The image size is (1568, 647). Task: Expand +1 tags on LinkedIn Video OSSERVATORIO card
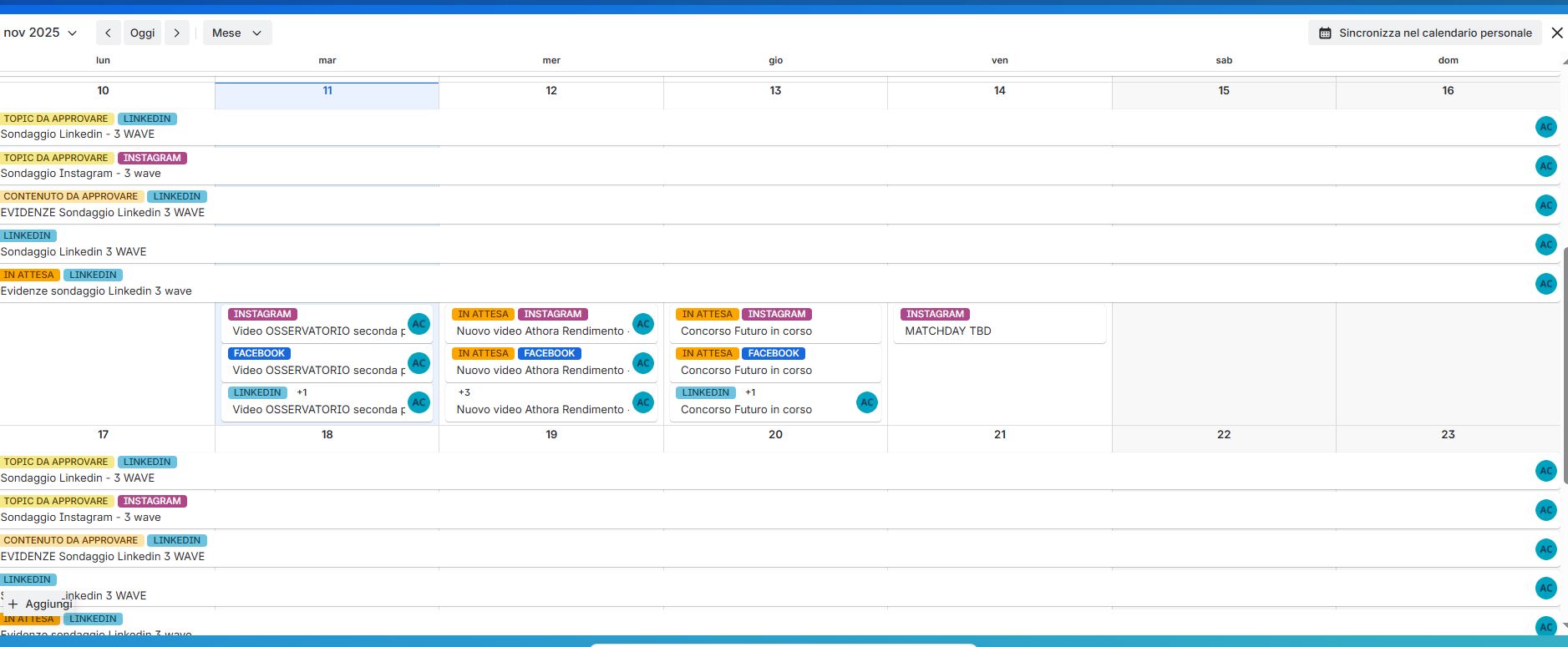pos(302,392)
